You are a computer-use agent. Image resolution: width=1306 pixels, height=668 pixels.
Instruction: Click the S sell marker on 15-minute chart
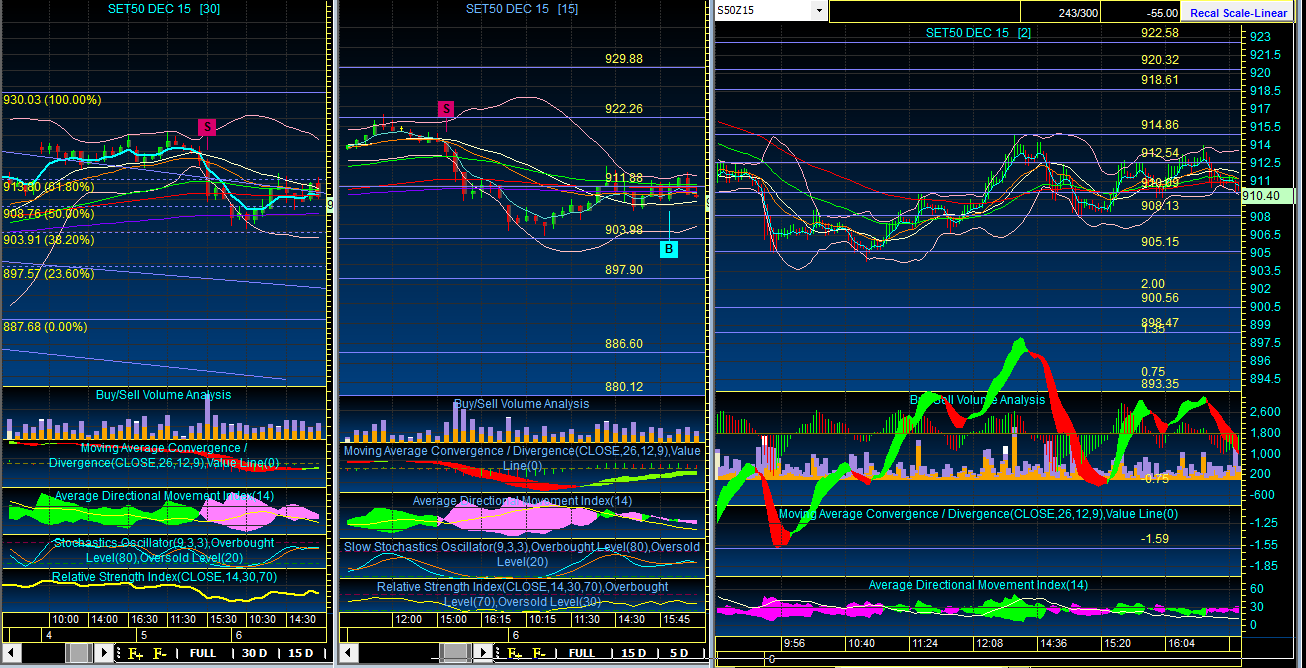pyautogui.click(x=446, y=108)
